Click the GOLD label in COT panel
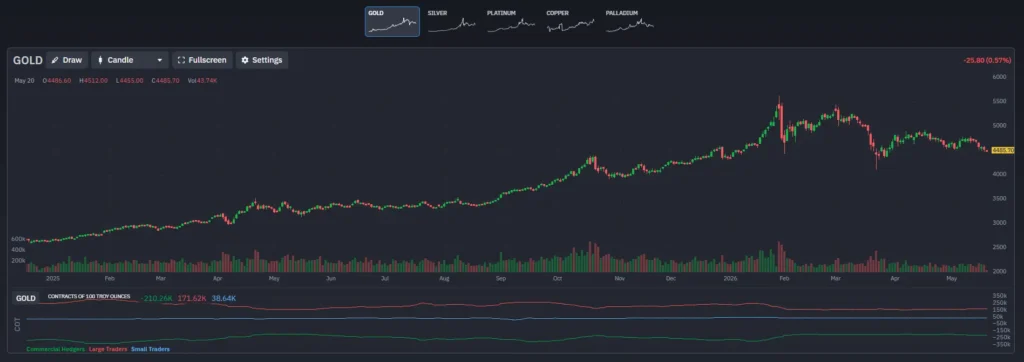The height and width of the screenshot is (362, 1024). [25, 298]
